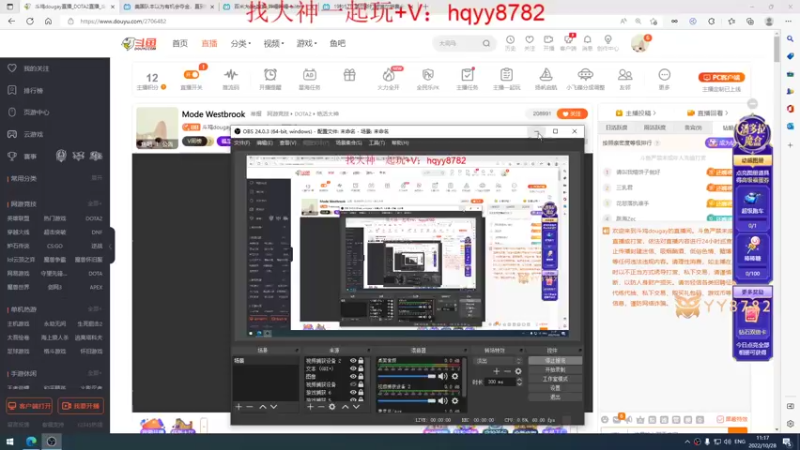Expand 游戏 dropdown in top nav
This screenshot has width=800, height=450.
[x=307, y=44]
